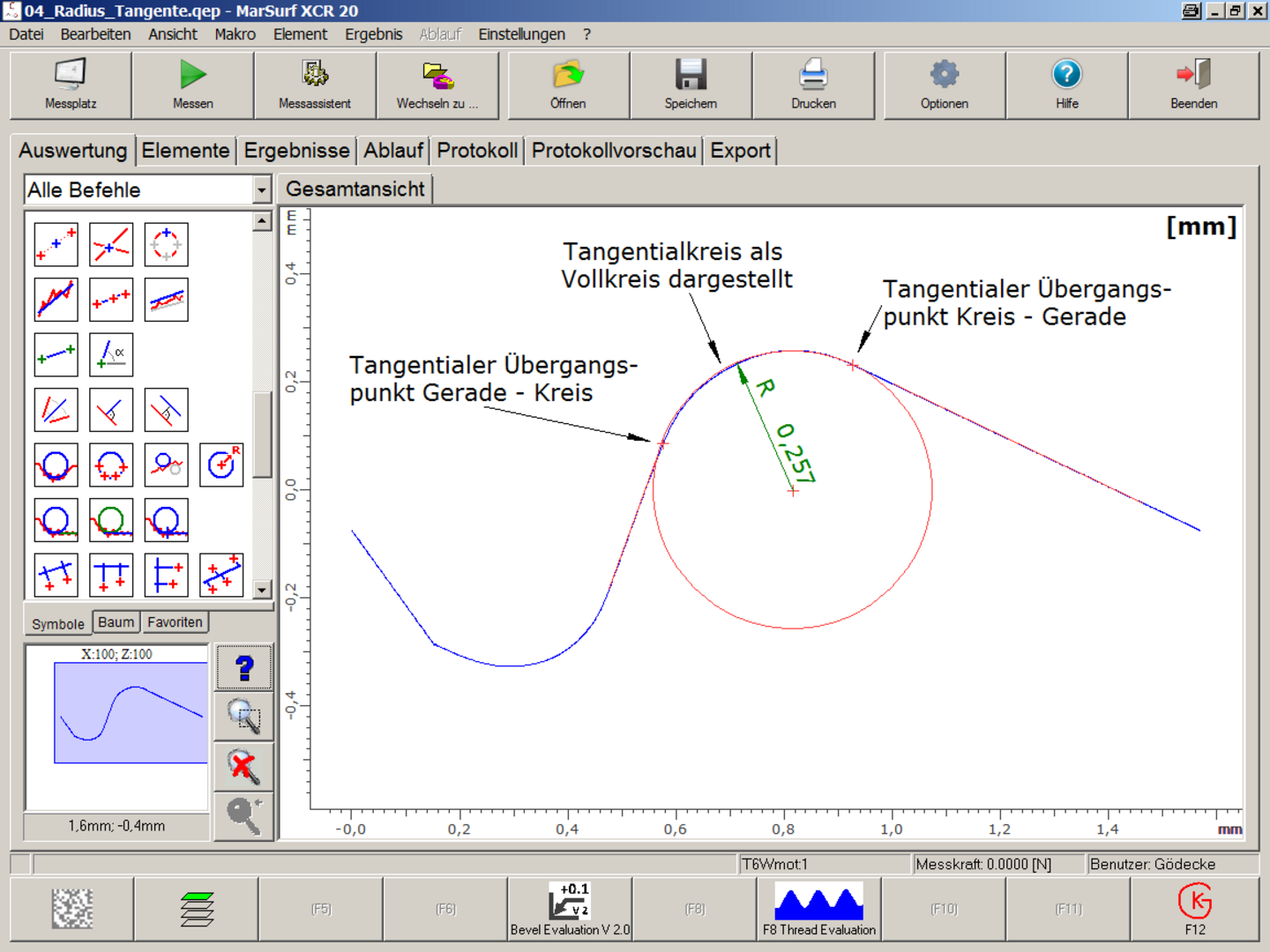Open Optionen gear settings

945,85
